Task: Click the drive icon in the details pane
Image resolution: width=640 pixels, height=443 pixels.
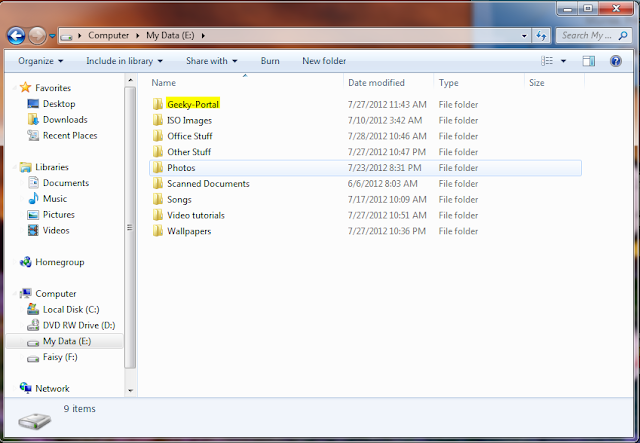Action: click(x=35, y=421)
